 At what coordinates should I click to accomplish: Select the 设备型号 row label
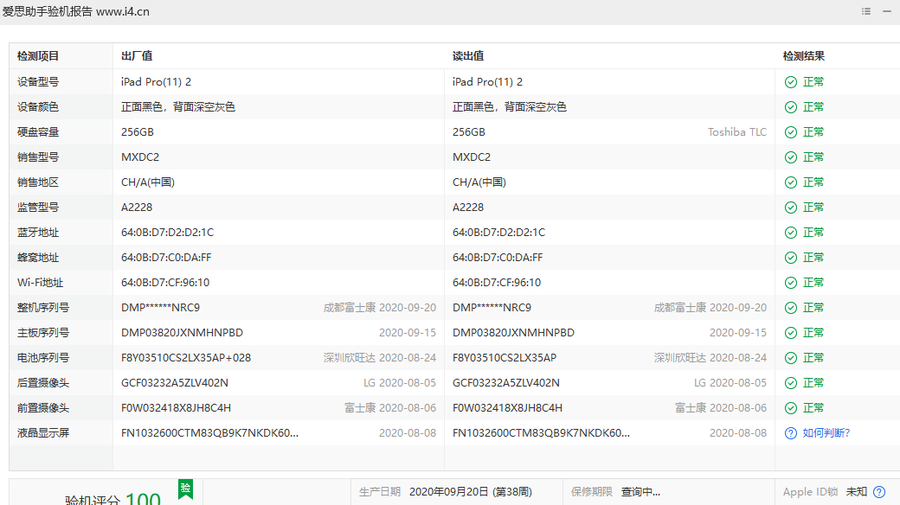(x=38, y=82)
